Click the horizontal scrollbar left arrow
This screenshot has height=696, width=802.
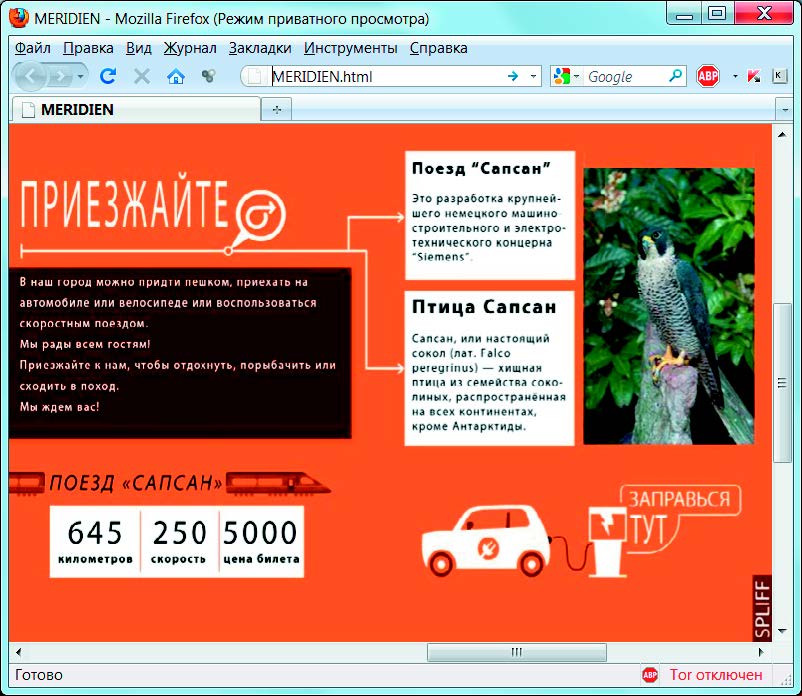click(18, 652)
